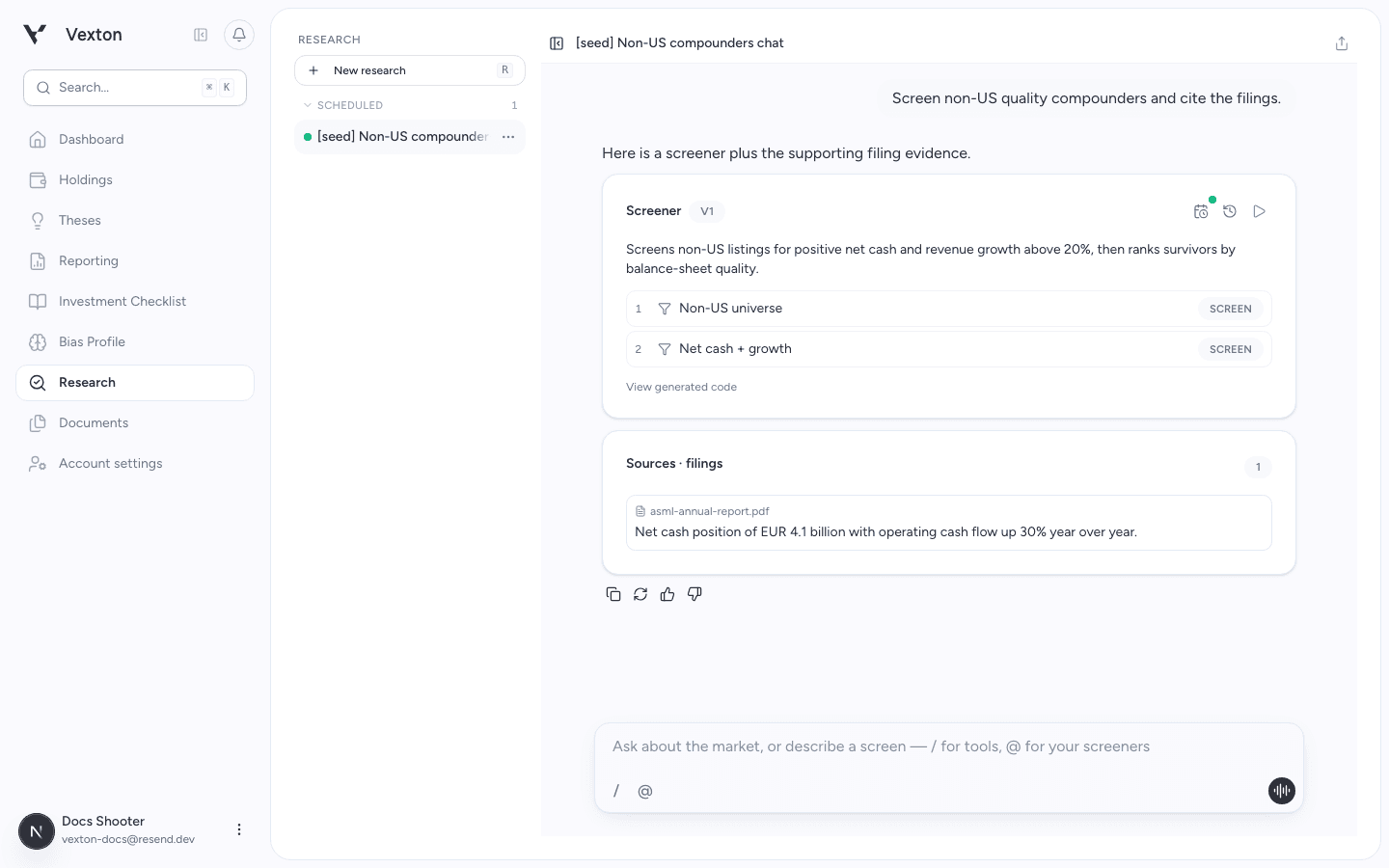Open screener version history icon
The image size is (1389, 868).
[1230, 211]
